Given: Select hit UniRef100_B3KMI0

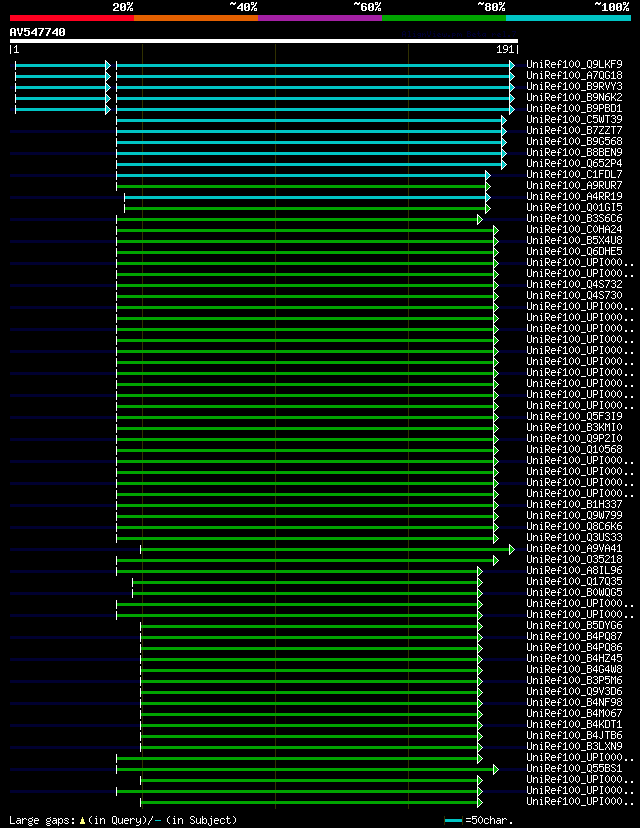Looking at the screenshot, I should 574,427.
